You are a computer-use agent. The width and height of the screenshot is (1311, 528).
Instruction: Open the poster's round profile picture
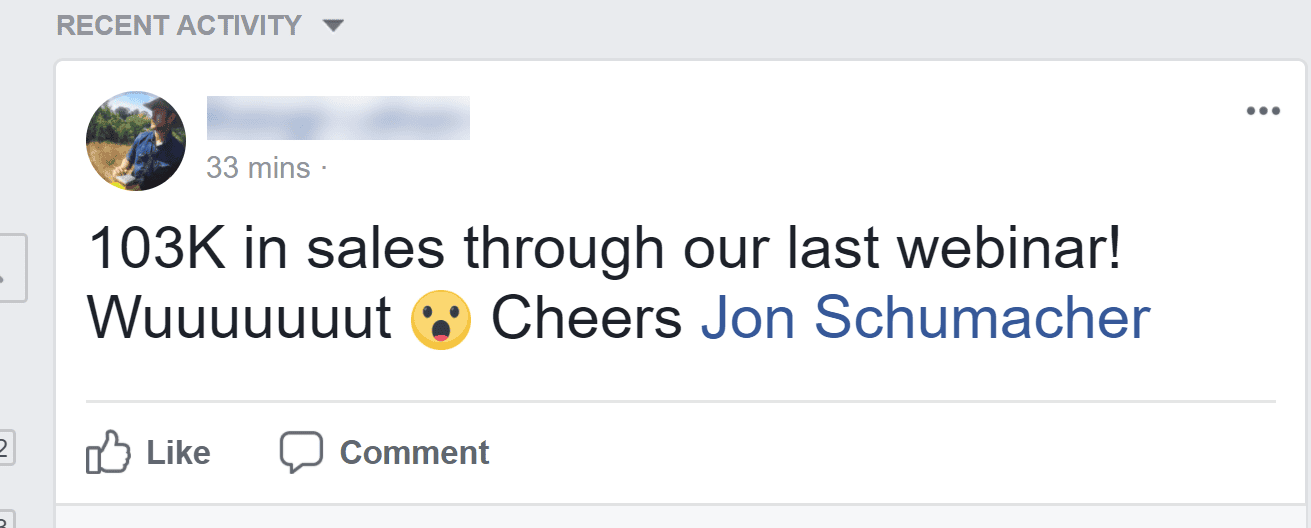pos(136,140)
